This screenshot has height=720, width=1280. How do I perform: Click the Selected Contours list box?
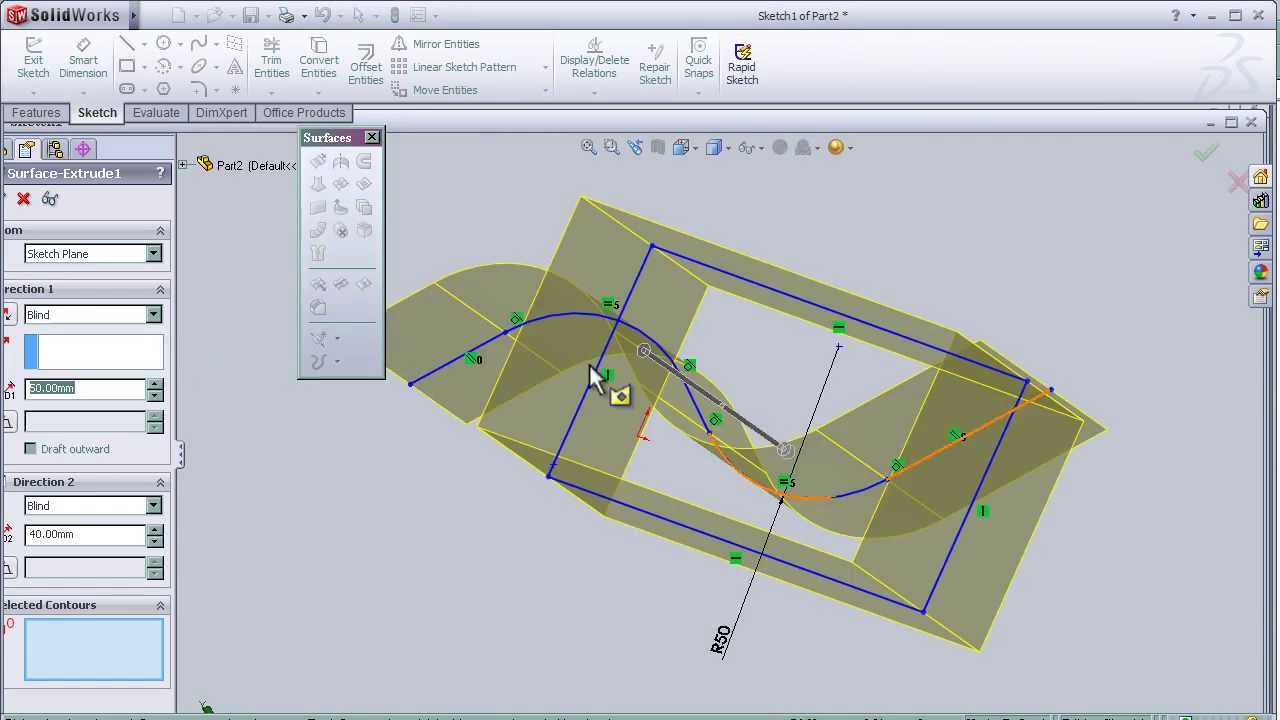click(x=93, y=649)
